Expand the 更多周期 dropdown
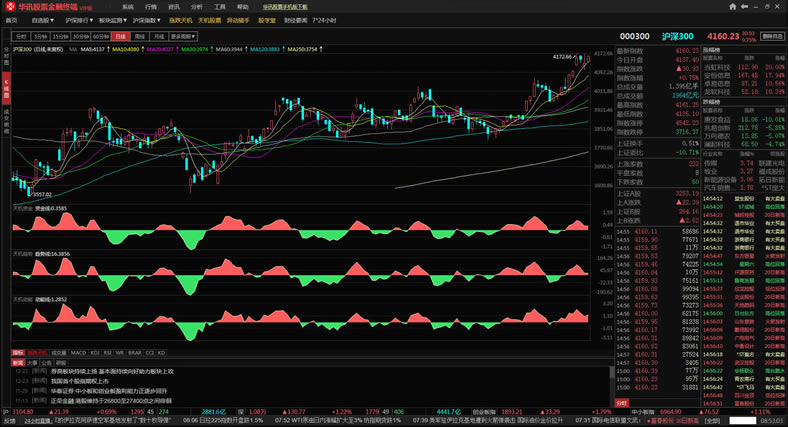Screen dimensions: 788x427 (x=184, y=35)
